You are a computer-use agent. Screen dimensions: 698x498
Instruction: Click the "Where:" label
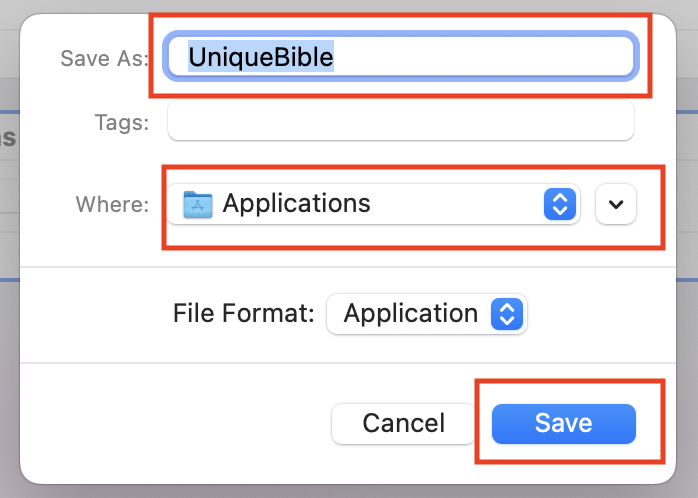pos(112,204)
